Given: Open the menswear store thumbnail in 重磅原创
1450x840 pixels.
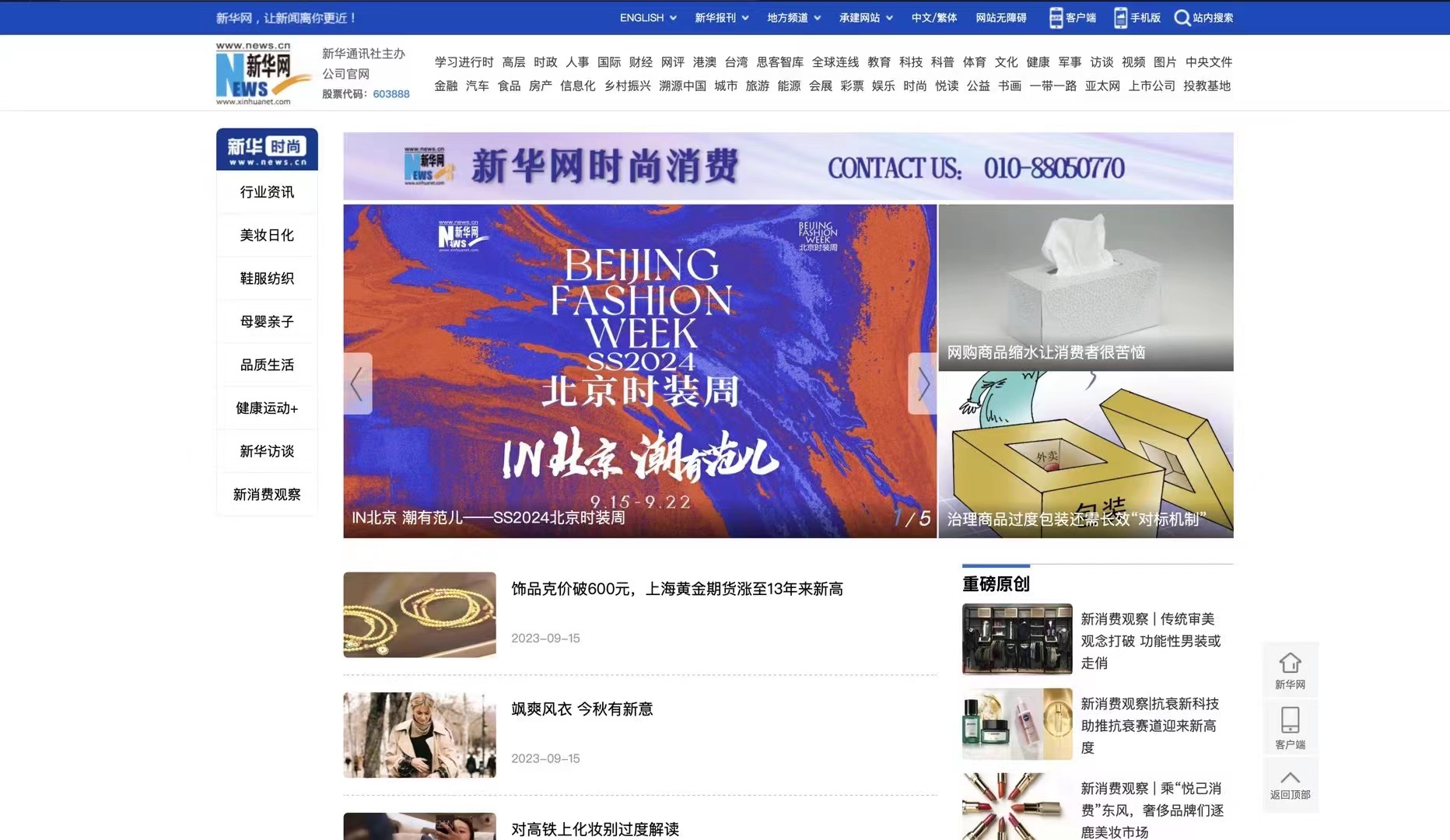Looking at the screenshot, I should pos(1017,639).
